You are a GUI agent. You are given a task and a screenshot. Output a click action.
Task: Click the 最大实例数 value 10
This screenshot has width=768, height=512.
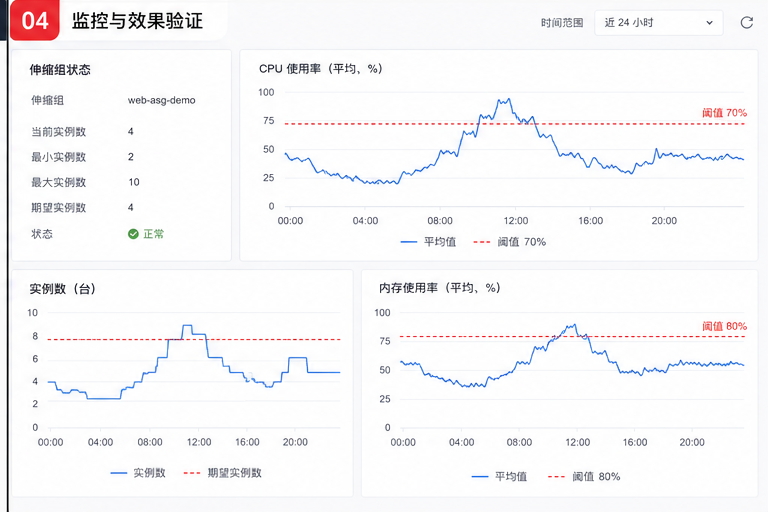134,182
